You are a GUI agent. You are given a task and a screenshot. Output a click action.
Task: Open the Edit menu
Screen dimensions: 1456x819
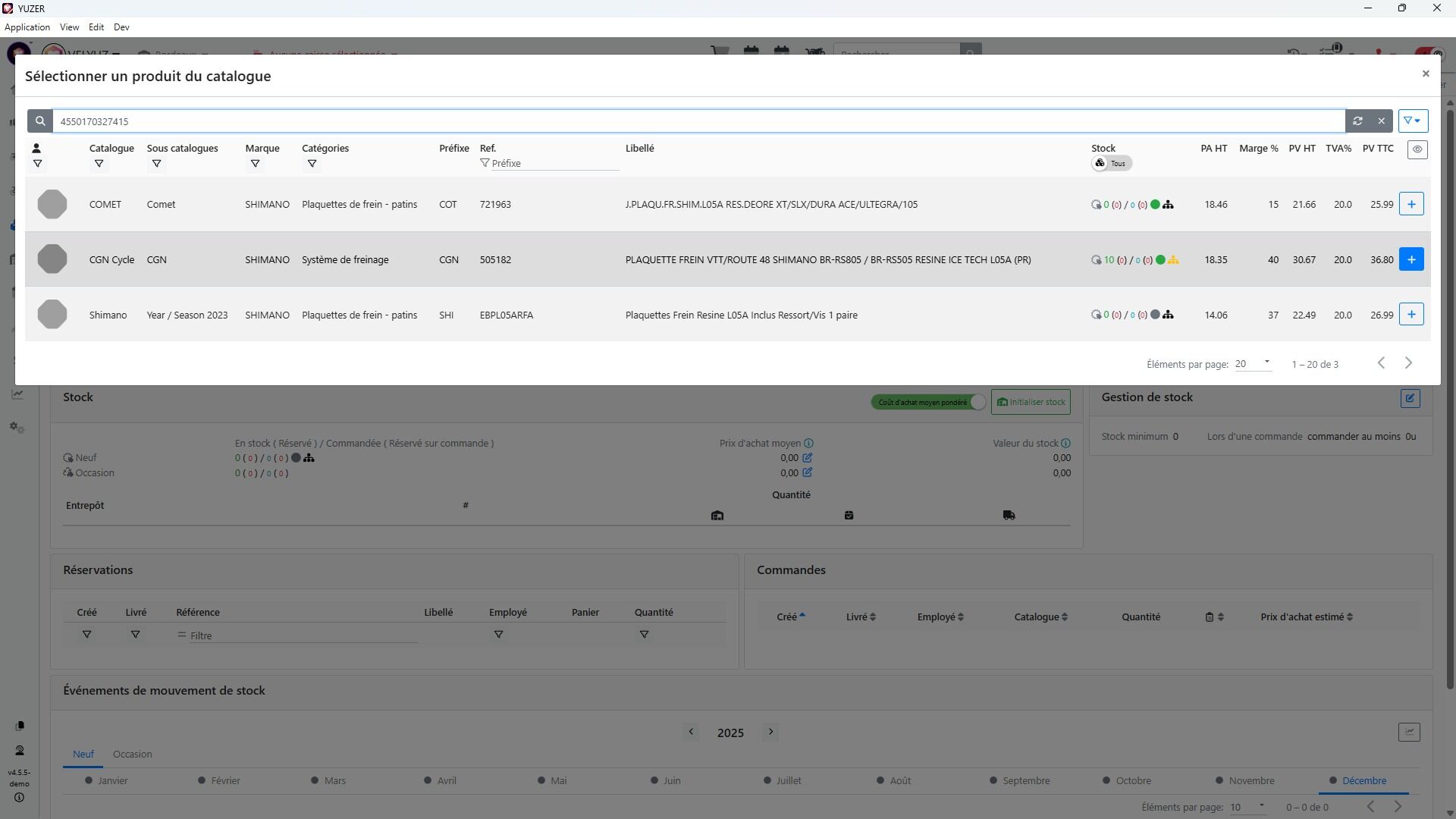click(x=96, y=27)
